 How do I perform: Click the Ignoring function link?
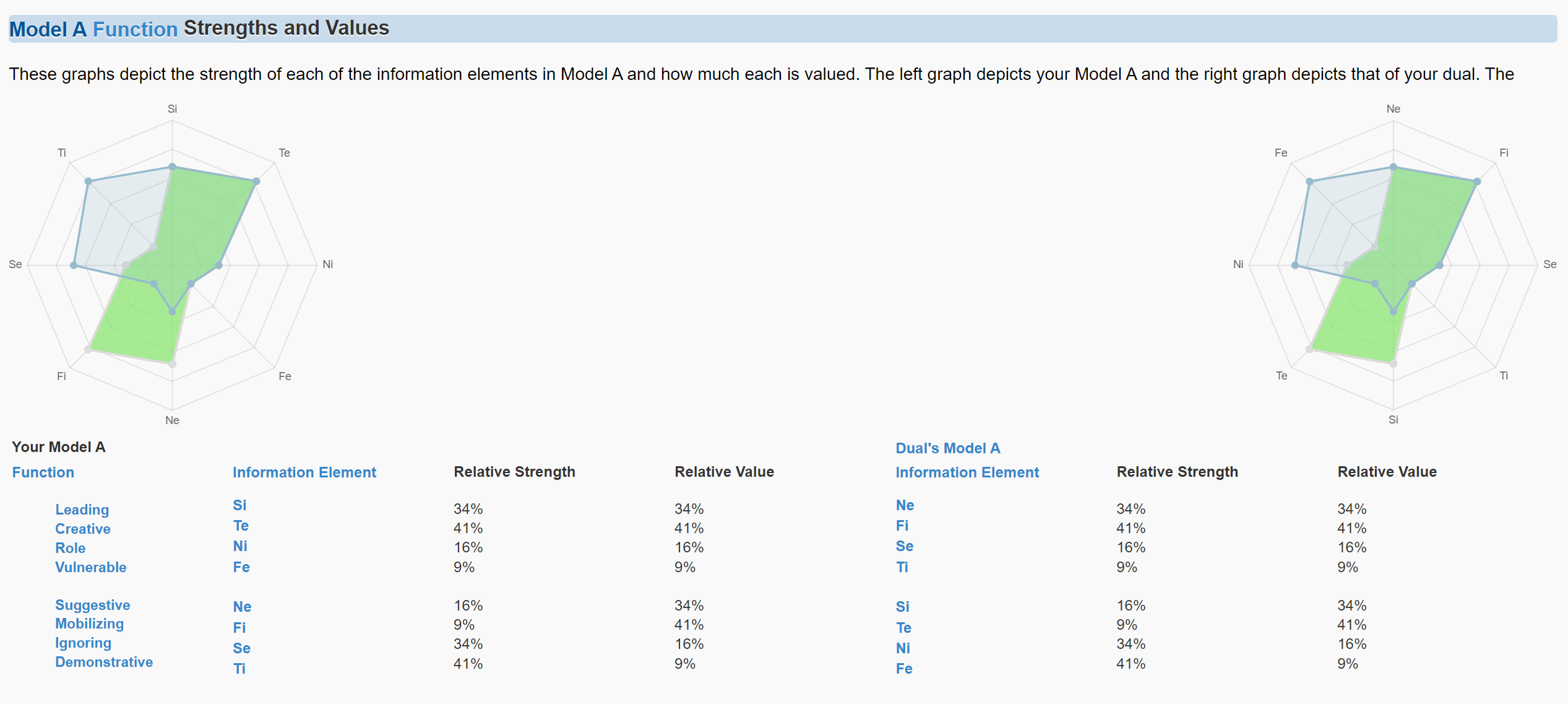pos(83,643)
